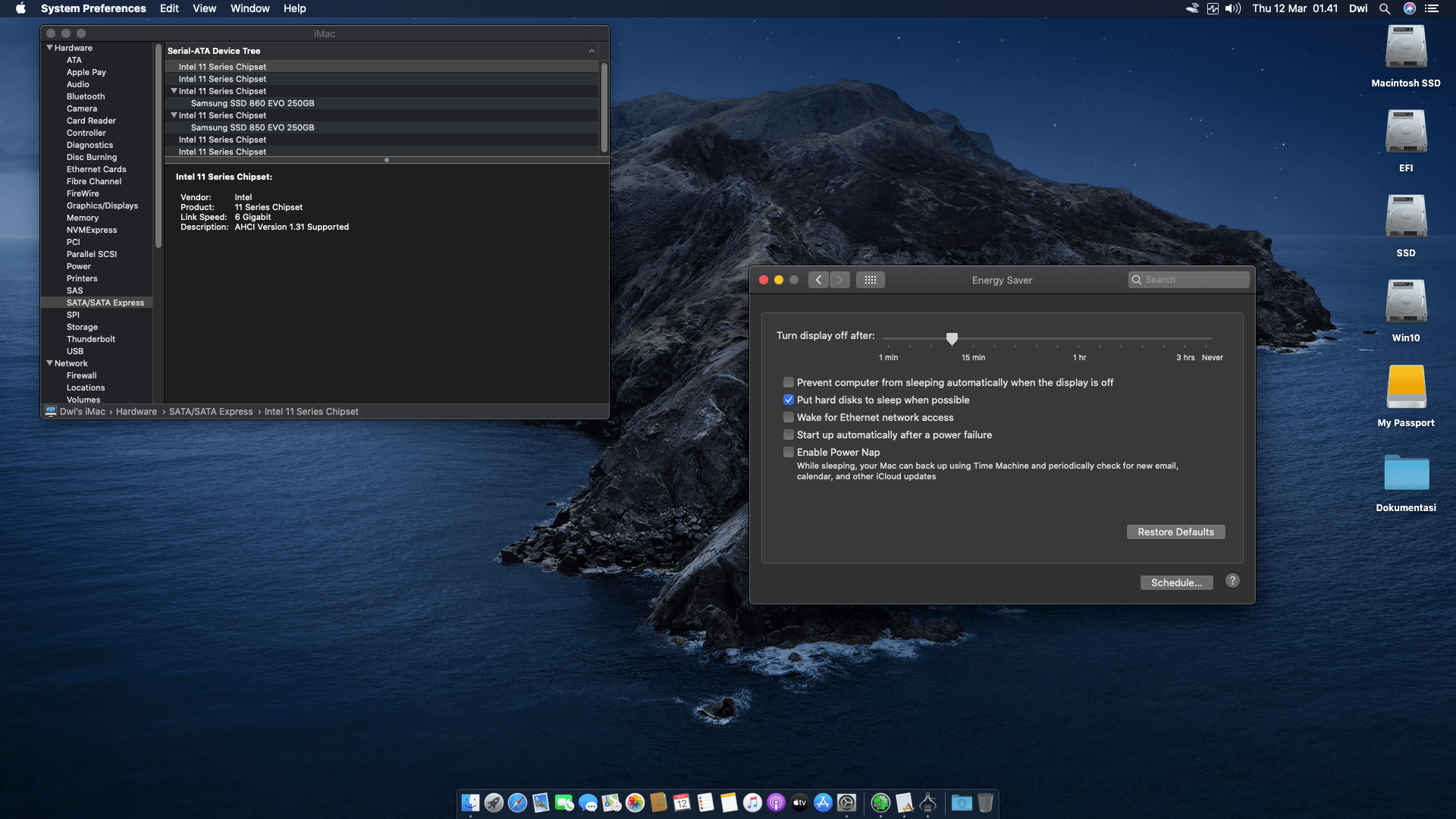1456x819 pixels.
Task: Open the Window menu
Action: click(x=249, y=8)
